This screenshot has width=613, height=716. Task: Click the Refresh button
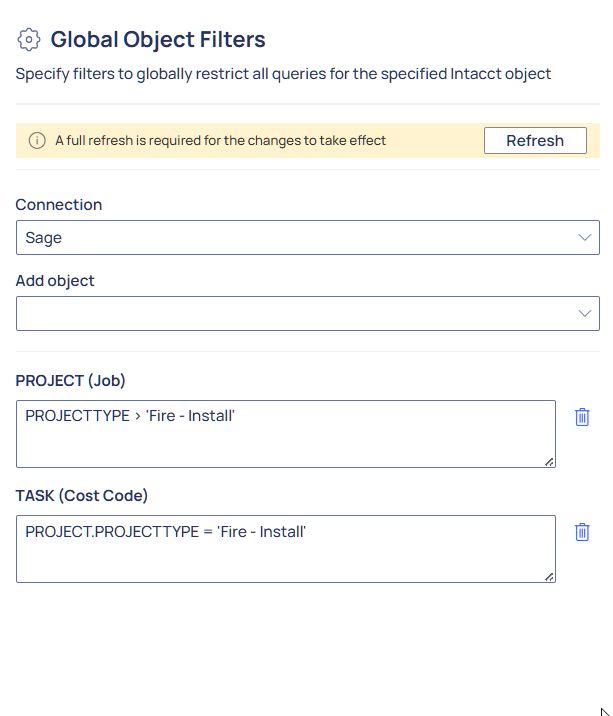click(535, 141)
